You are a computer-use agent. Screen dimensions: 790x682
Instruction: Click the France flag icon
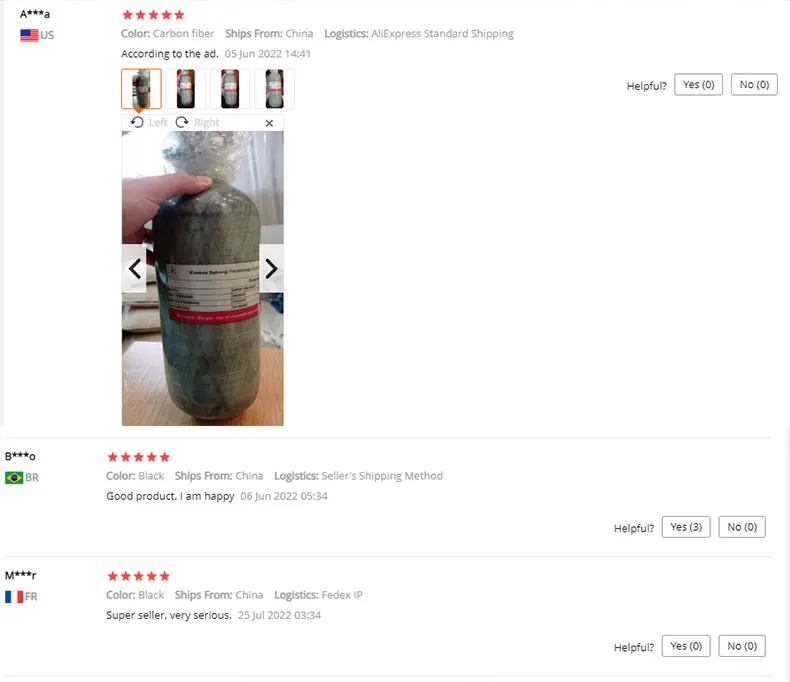pos(14,597)
